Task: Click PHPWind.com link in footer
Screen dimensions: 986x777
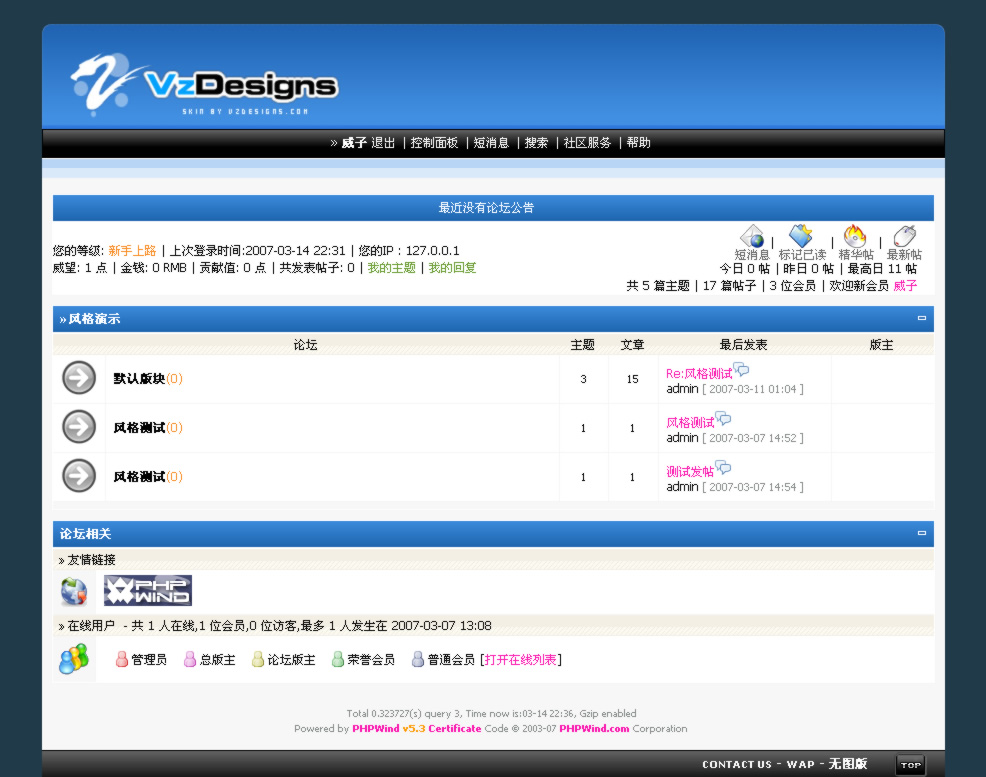Action: pos(594,729)
